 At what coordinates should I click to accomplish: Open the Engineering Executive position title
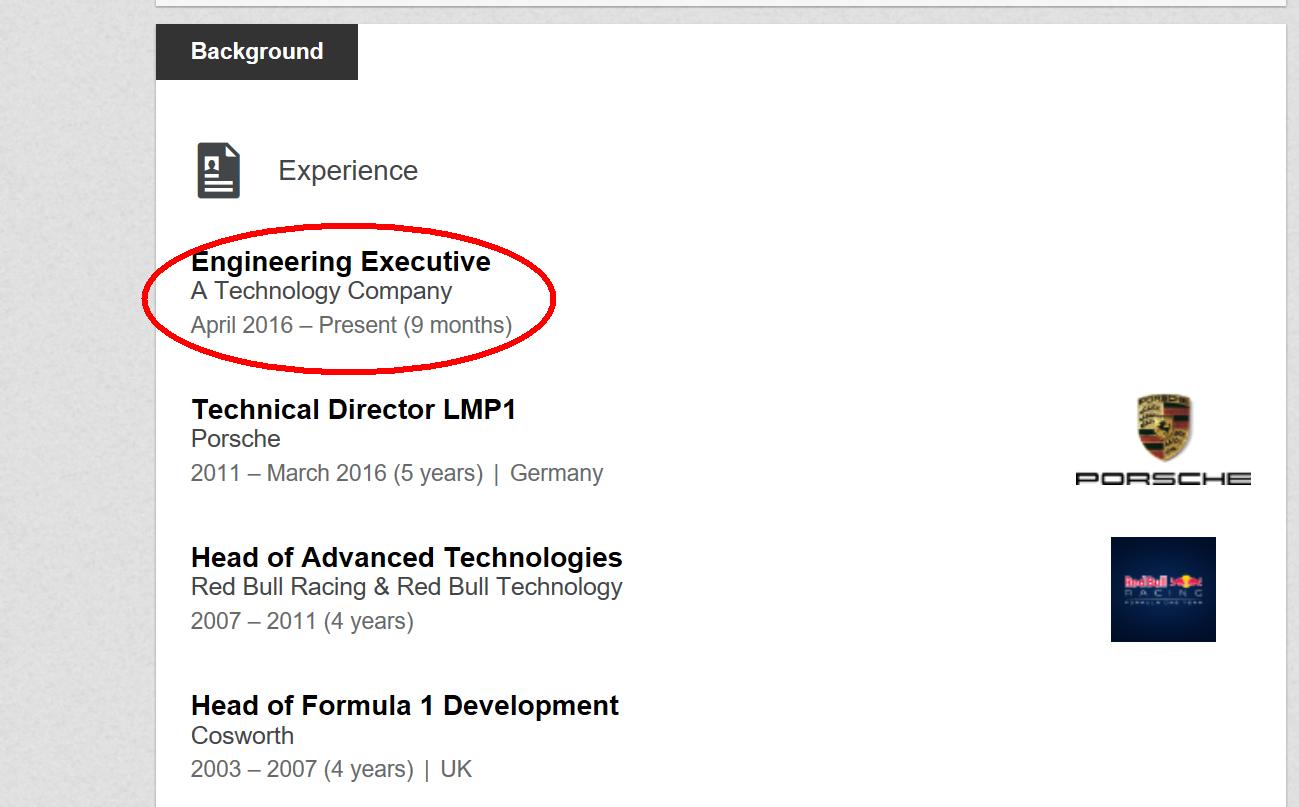point(341,262)
